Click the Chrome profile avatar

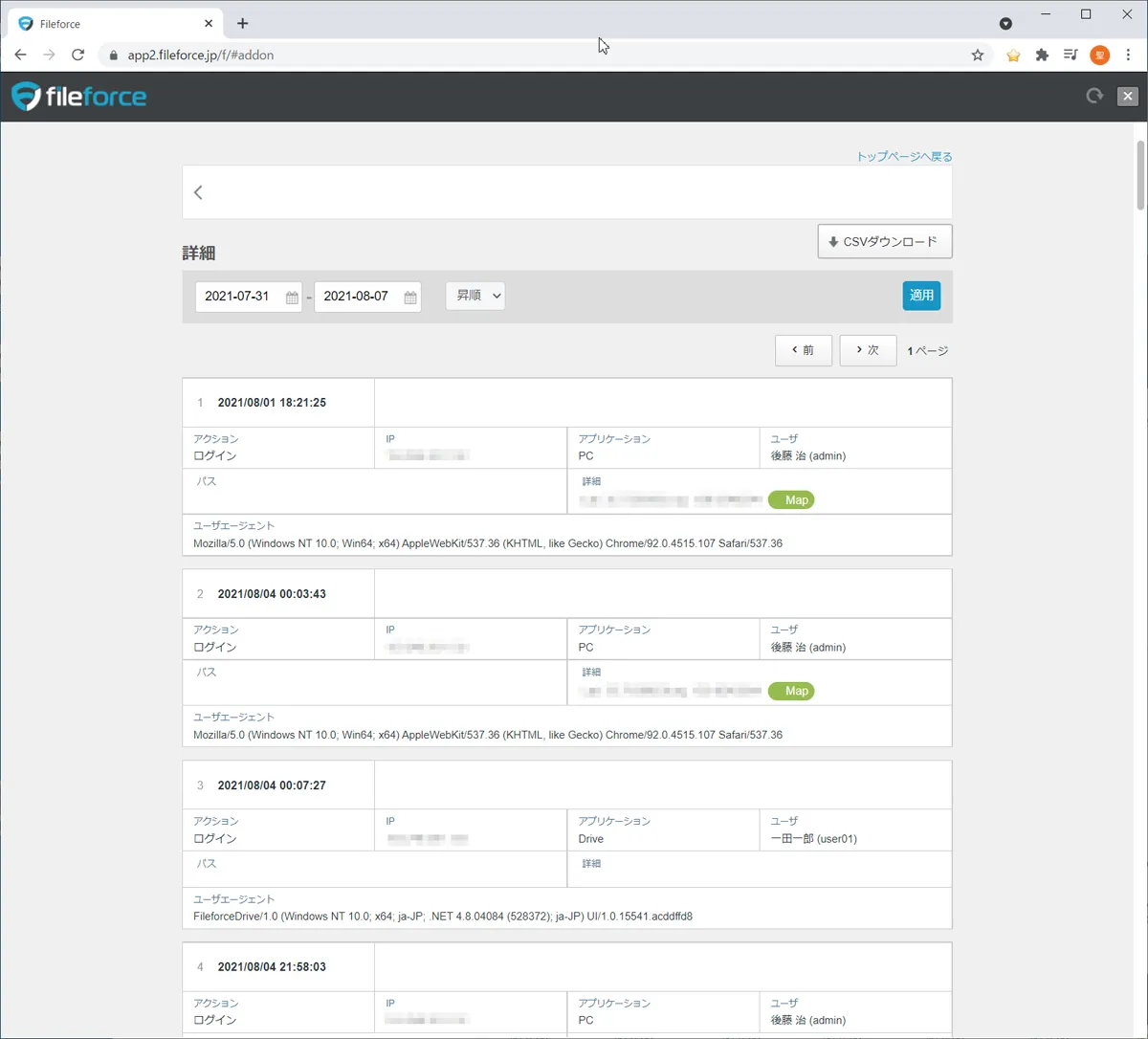click(x=1099, y=55)
